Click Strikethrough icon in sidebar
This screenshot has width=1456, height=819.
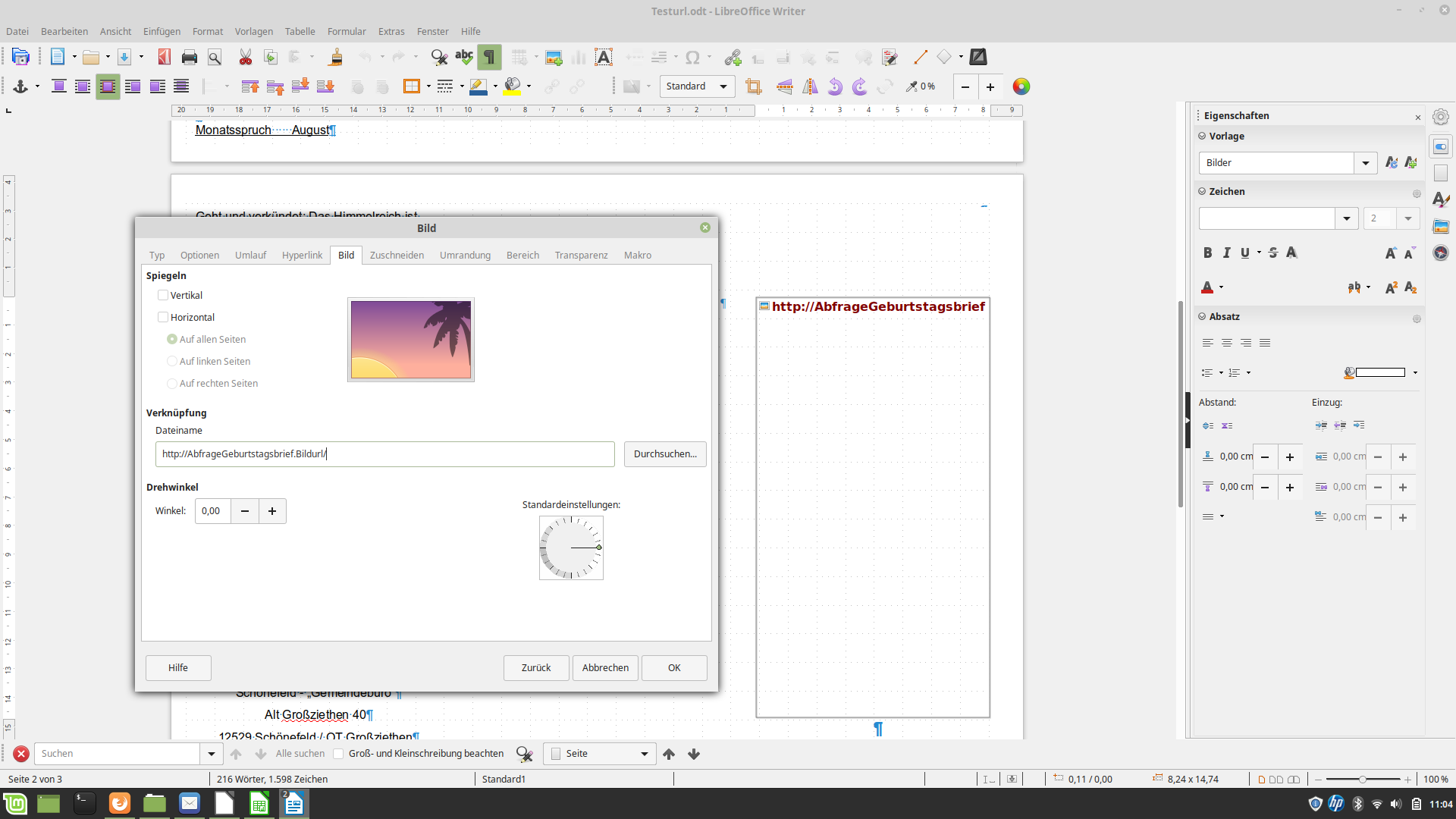tap(1273, 253)
